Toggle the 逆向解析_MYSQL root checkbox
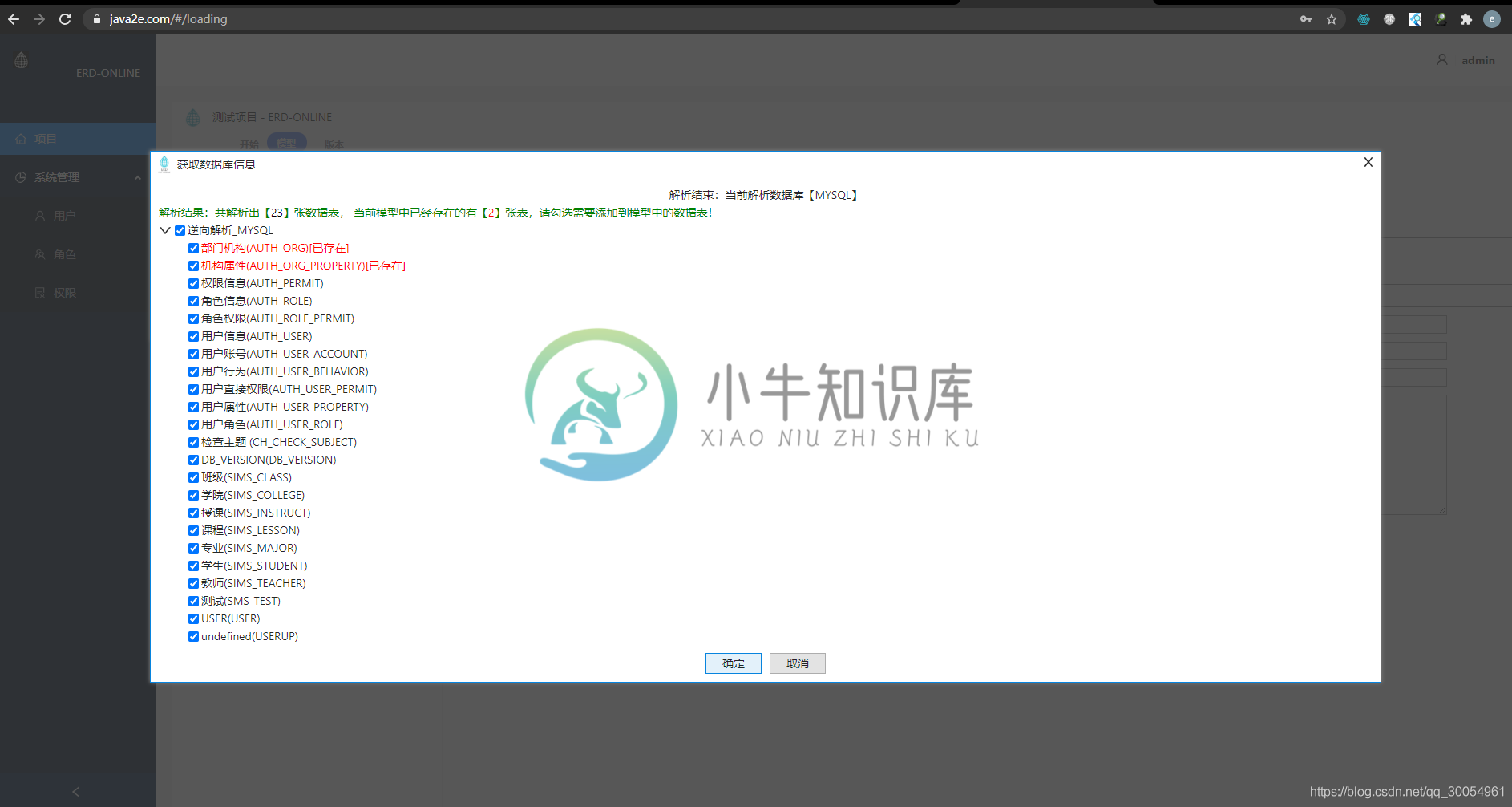The height and width of the screenshot is (807, 1512). [180, 230]
